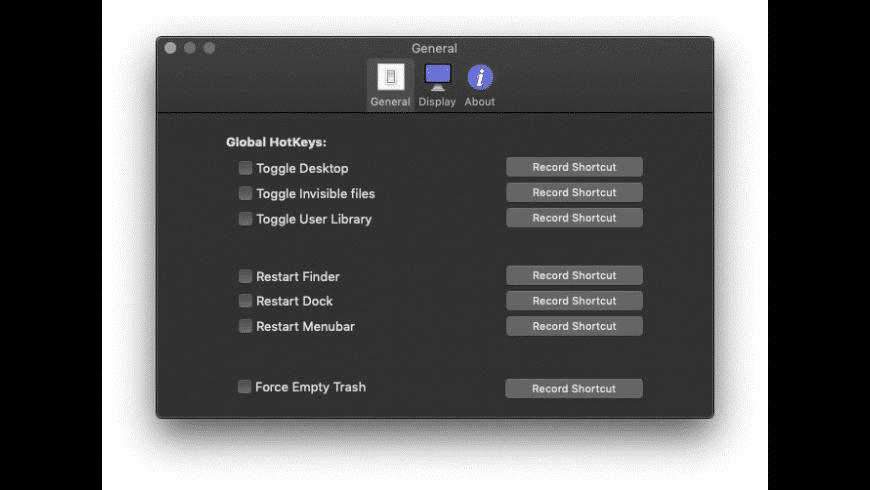This screenshot has width=870, height=490.
Task: Close the General preferences window
Action: pyautogui.click(x=171, y=48)
